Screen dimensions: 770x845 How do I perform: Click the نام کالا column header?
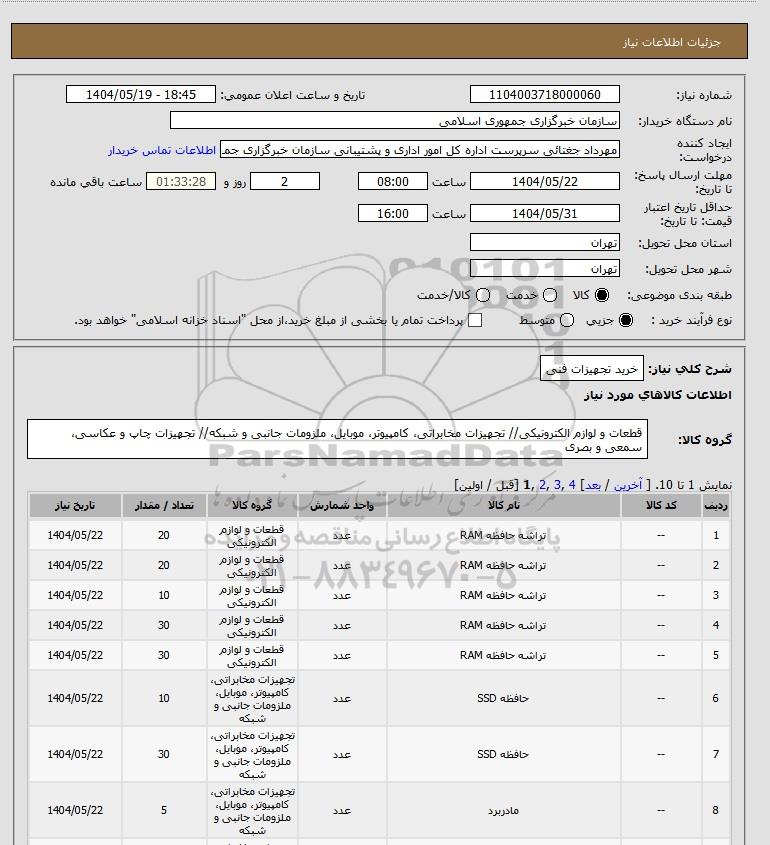tap(504, 505)
